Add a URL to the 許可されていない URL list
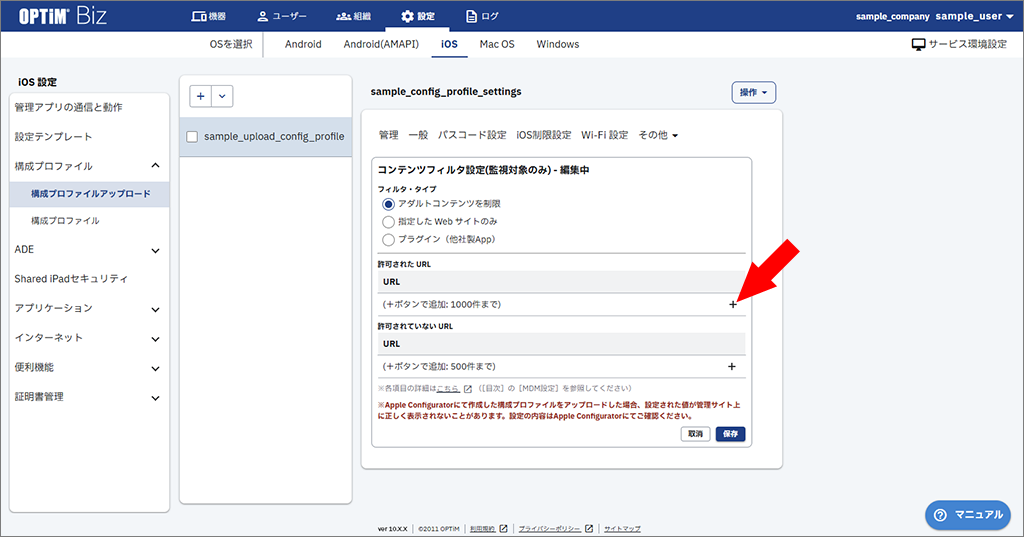Screen dimensions: 1024x537 (731, 366)
